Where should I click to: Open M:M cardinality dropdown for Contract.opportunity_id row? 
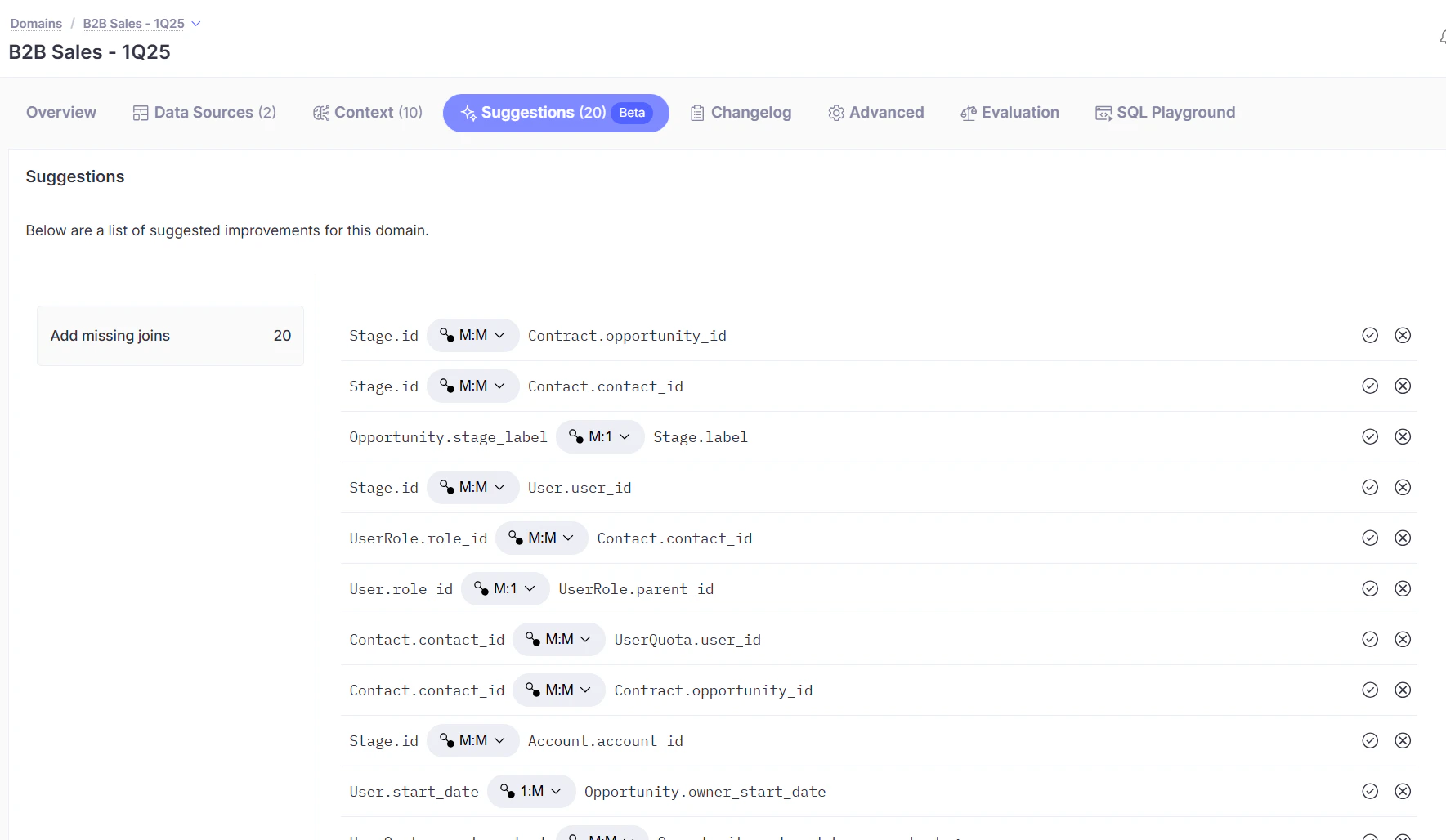[x=472, y=335]
